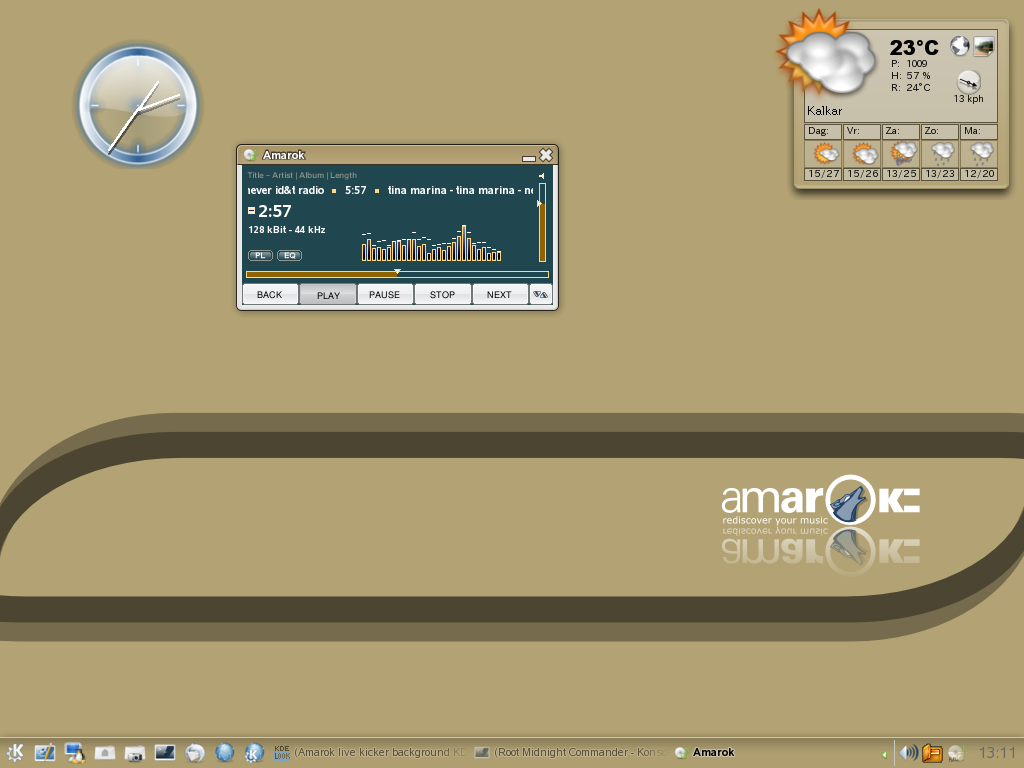The image size is (1024, 768).
Task: Adjust the vertical volume slider in Amarok
Action: [x=542, y=222]
